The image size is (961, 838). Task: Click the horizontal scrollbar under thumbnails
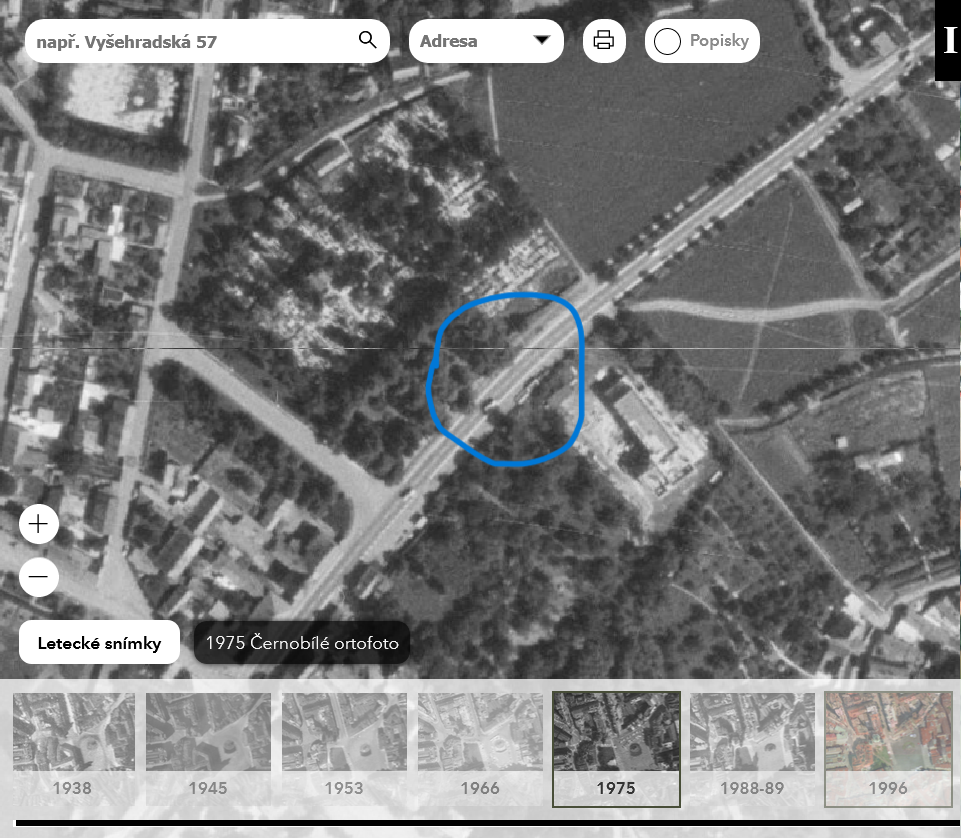click(488, 823)
